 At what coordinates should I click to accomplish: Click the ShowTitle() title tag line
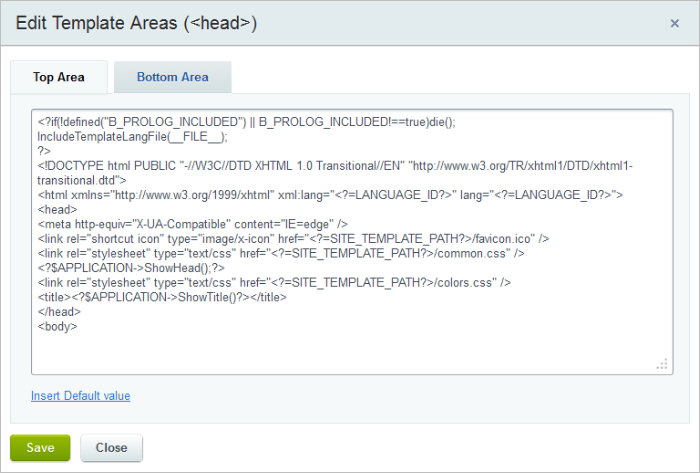point(162,297)
